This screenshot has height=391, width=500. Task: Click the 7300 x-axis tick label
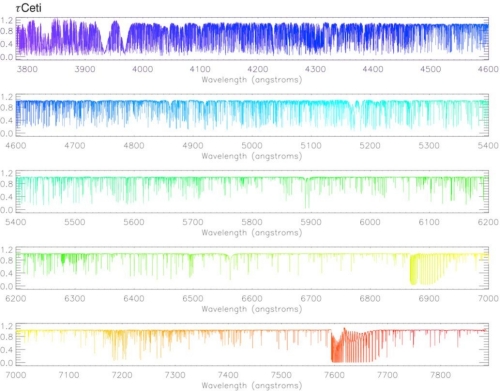pos(175,375)
